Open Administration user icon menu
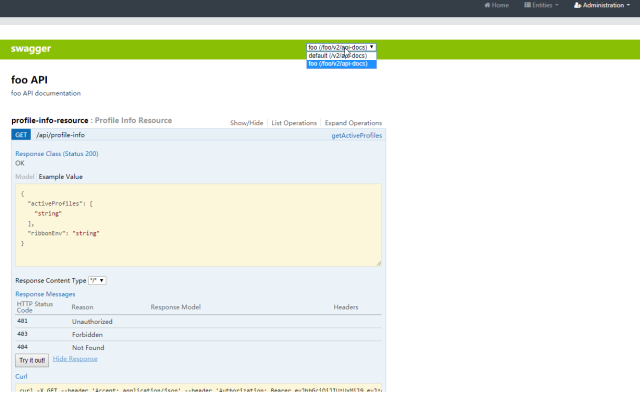Screen dimensions: 640x398 tap(577, 5)
